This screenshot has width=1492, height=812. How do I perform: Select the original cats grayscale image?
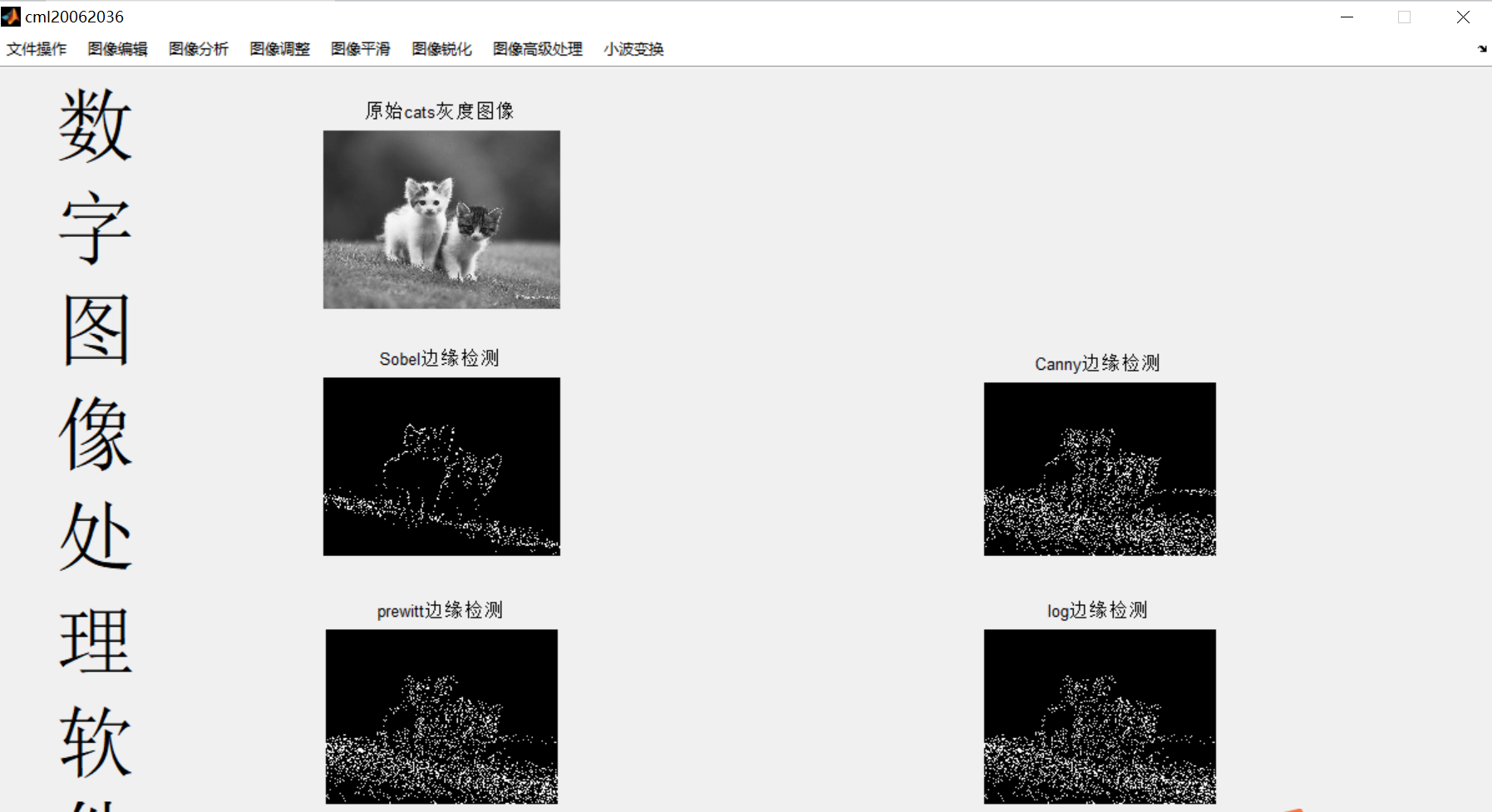click(441, 219)
